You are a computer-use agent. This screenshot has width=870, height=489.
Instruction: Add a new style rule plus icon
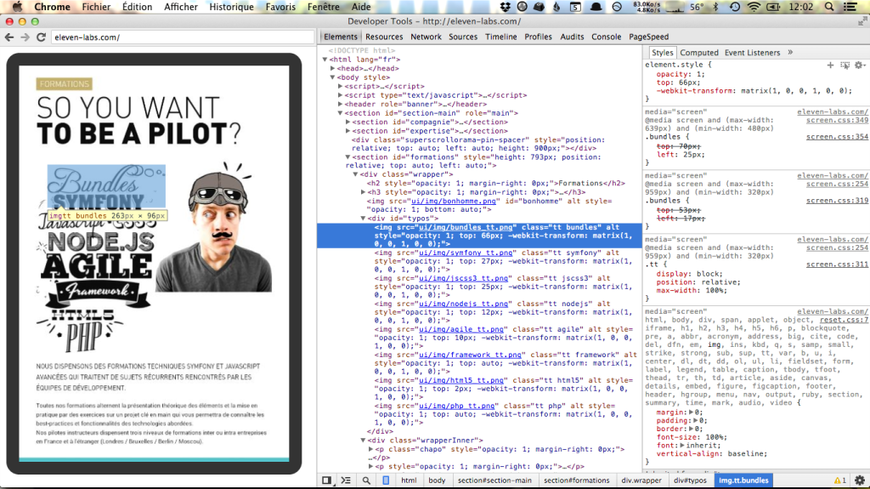point(830,65)
